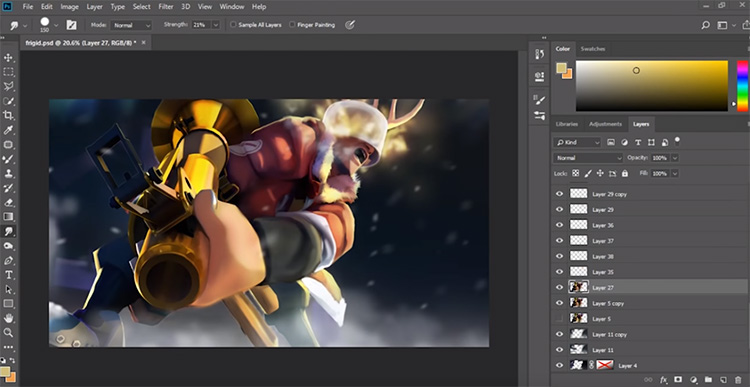
Task: Select the Clone Stamp tool
Action: pos(8,174)
